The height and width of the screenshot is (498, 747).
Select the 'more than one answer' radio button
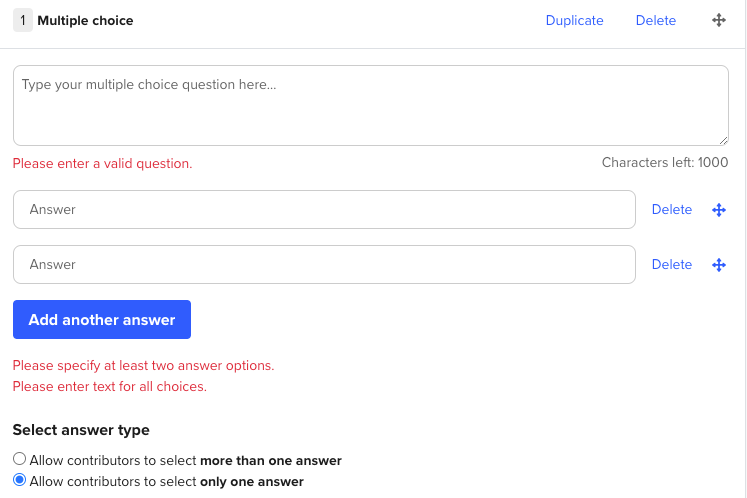point(20,459)
